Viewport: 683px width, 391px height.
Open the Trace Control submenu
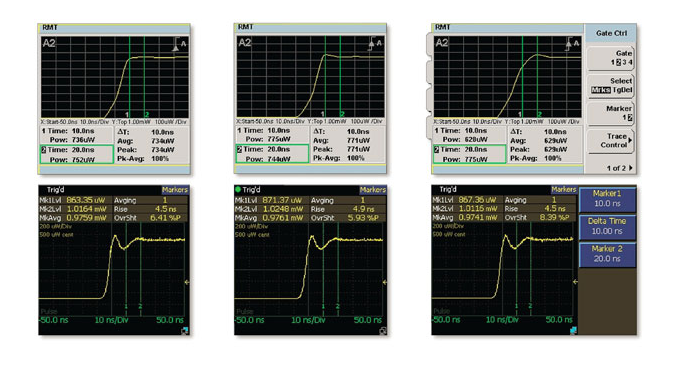(x=610, y=141)
